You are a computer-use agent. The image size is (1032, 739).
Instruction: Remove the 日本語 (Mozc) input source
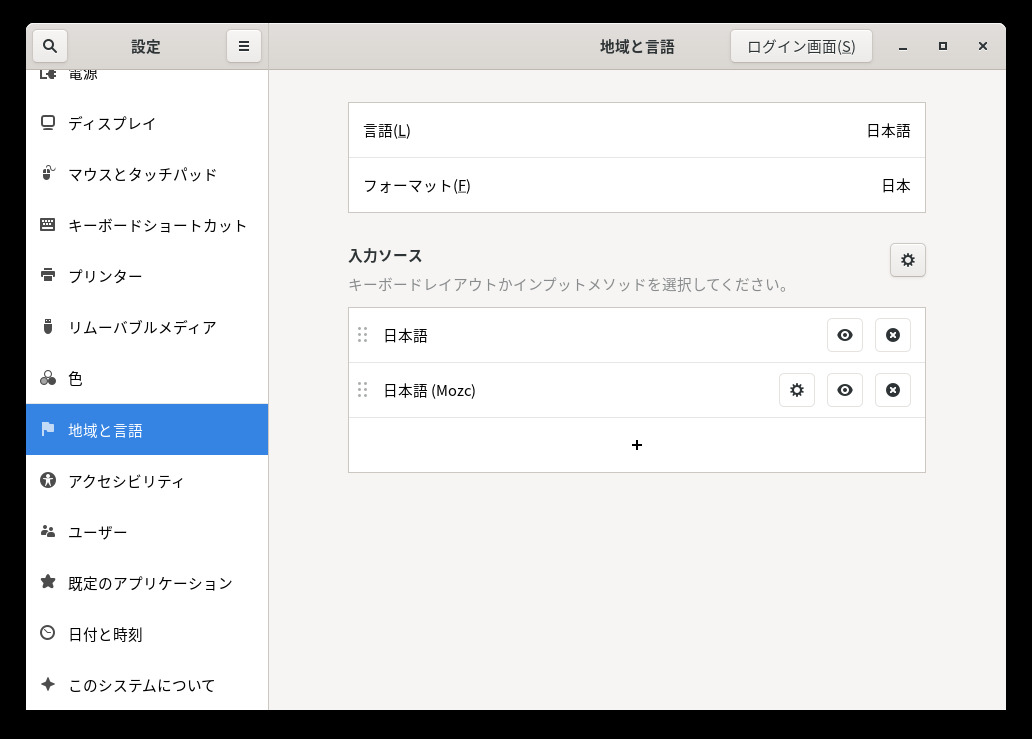(x=892, y=390)
